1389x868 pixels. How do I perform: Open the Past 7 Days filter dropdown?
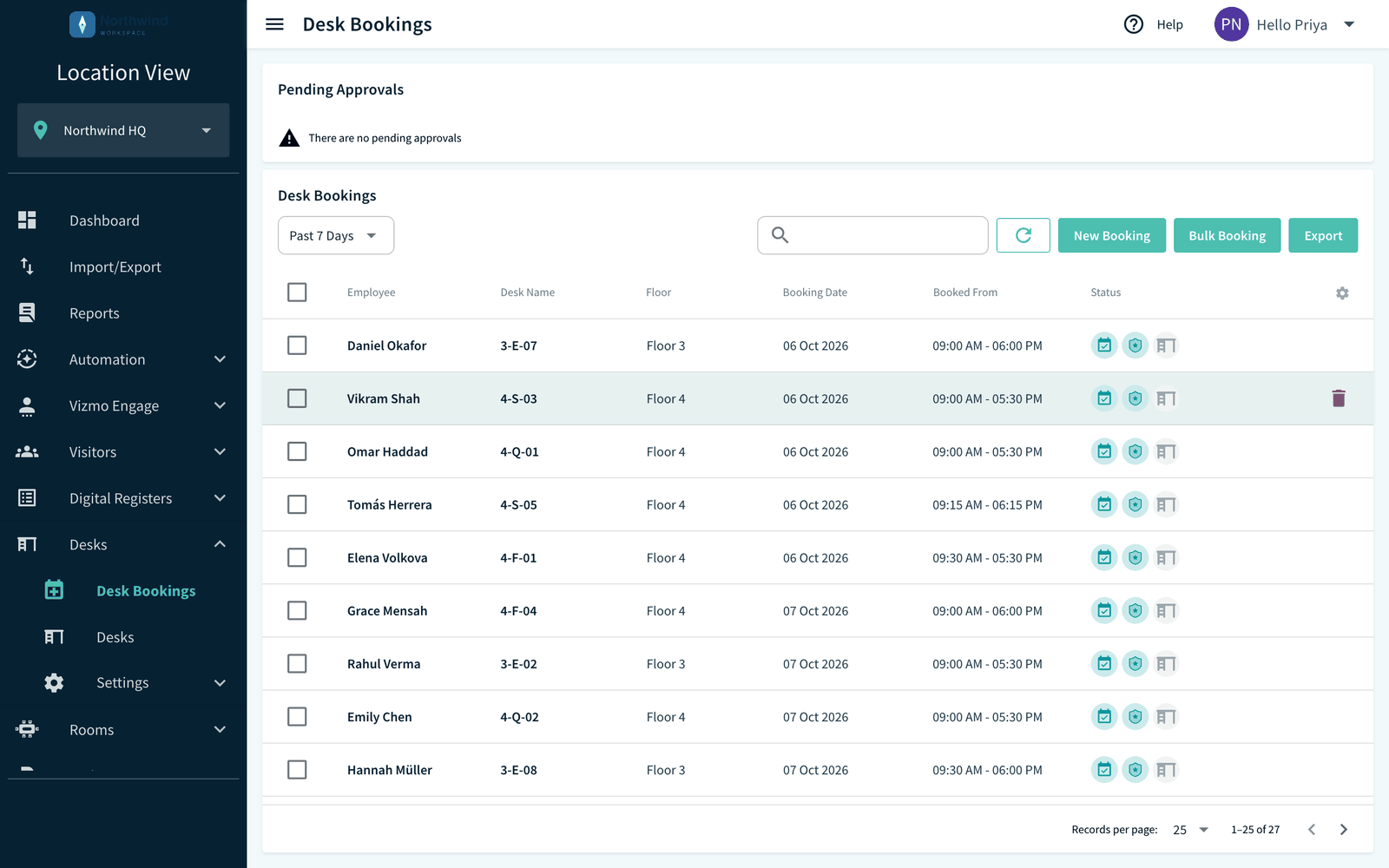tap(336, 235)
